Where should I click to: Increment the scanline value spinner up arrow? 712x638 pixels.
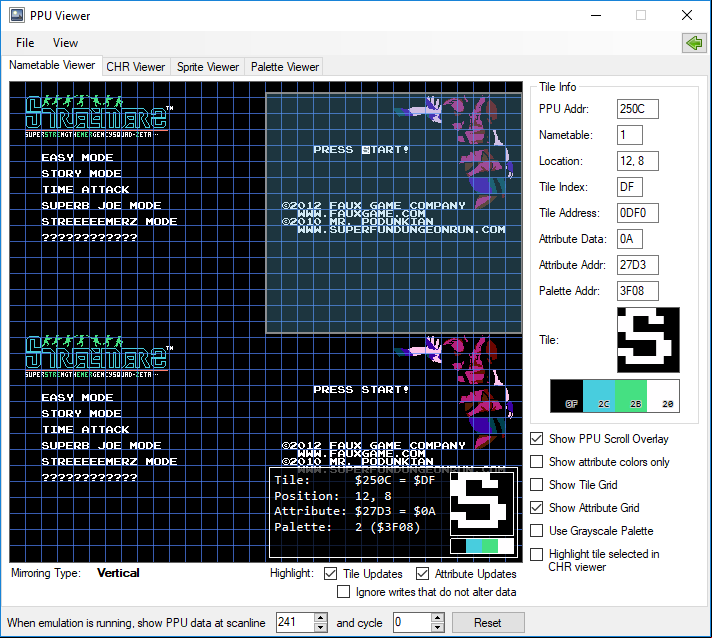pyautogui.click(x=321, y=618)
